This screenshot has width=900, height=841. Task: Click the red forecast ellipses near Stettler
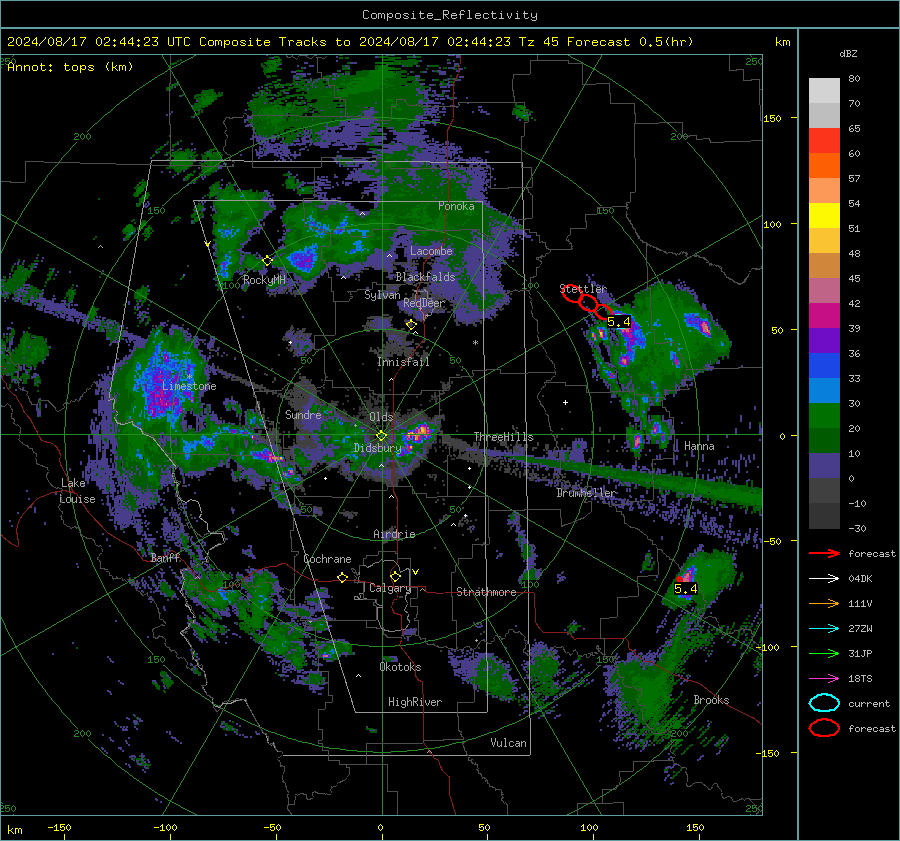click(587, 302)
